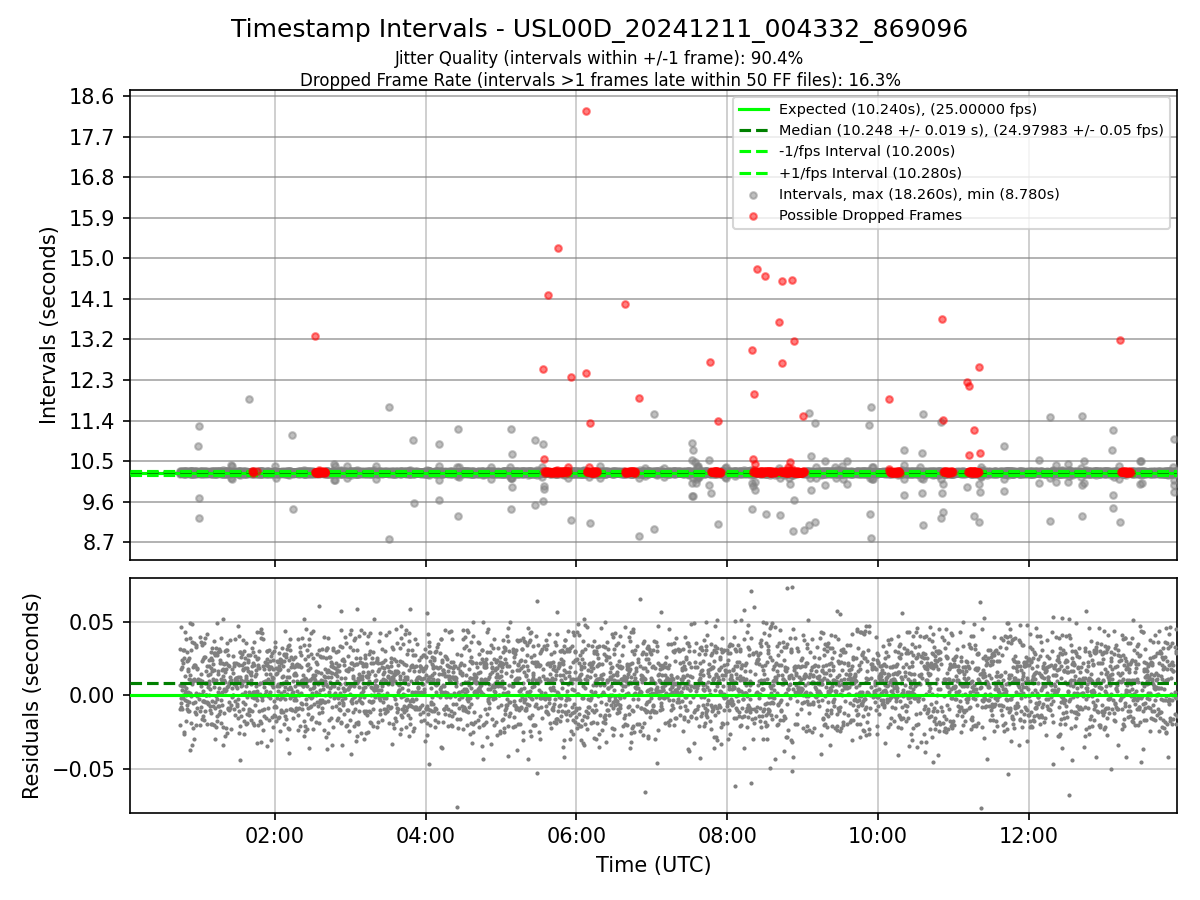Select legend entry 'Expected (10.240s), (25.00000 fps)'
The image size is (1200, 900).
coord(907,109)
